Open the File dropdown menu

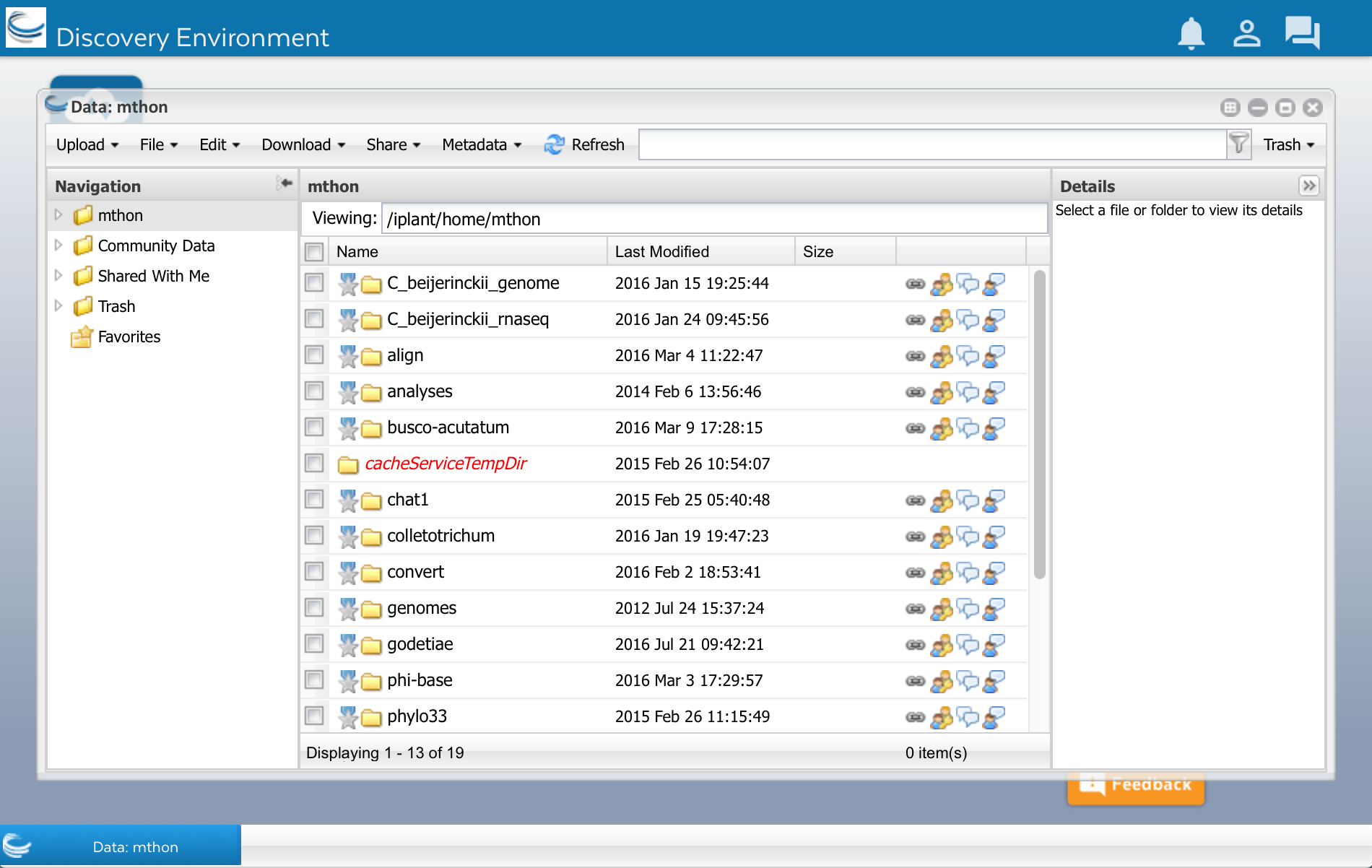pyautogui.click(x=158, y=144)
